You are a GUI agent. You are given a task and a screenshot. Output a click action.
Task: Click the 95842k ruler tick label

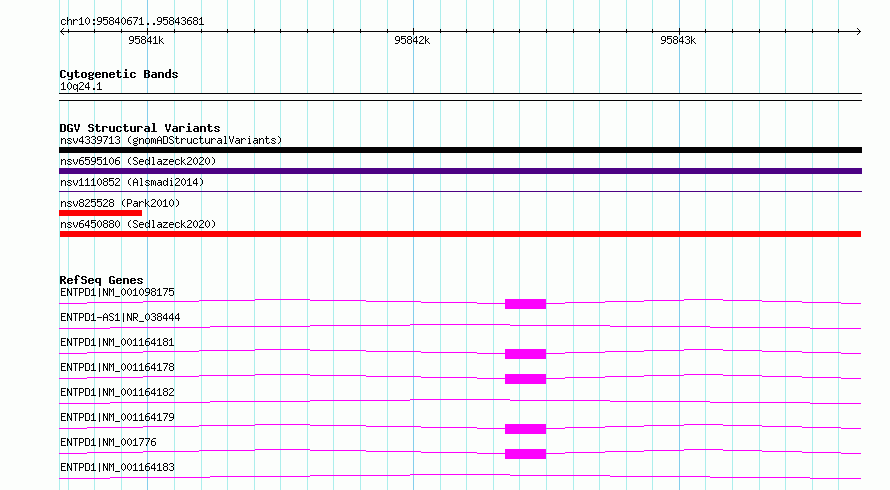pyautogui.click(x=412, y=40)
